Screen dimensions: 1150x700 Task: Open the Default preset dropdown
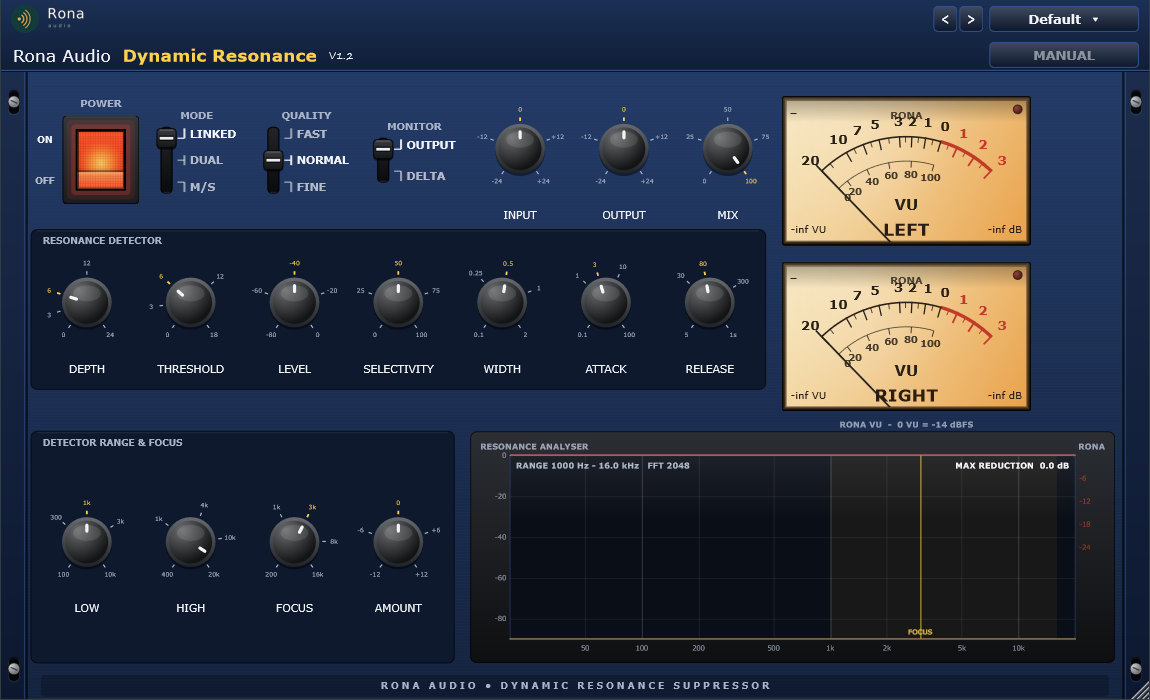click(x=1063, y=20)
